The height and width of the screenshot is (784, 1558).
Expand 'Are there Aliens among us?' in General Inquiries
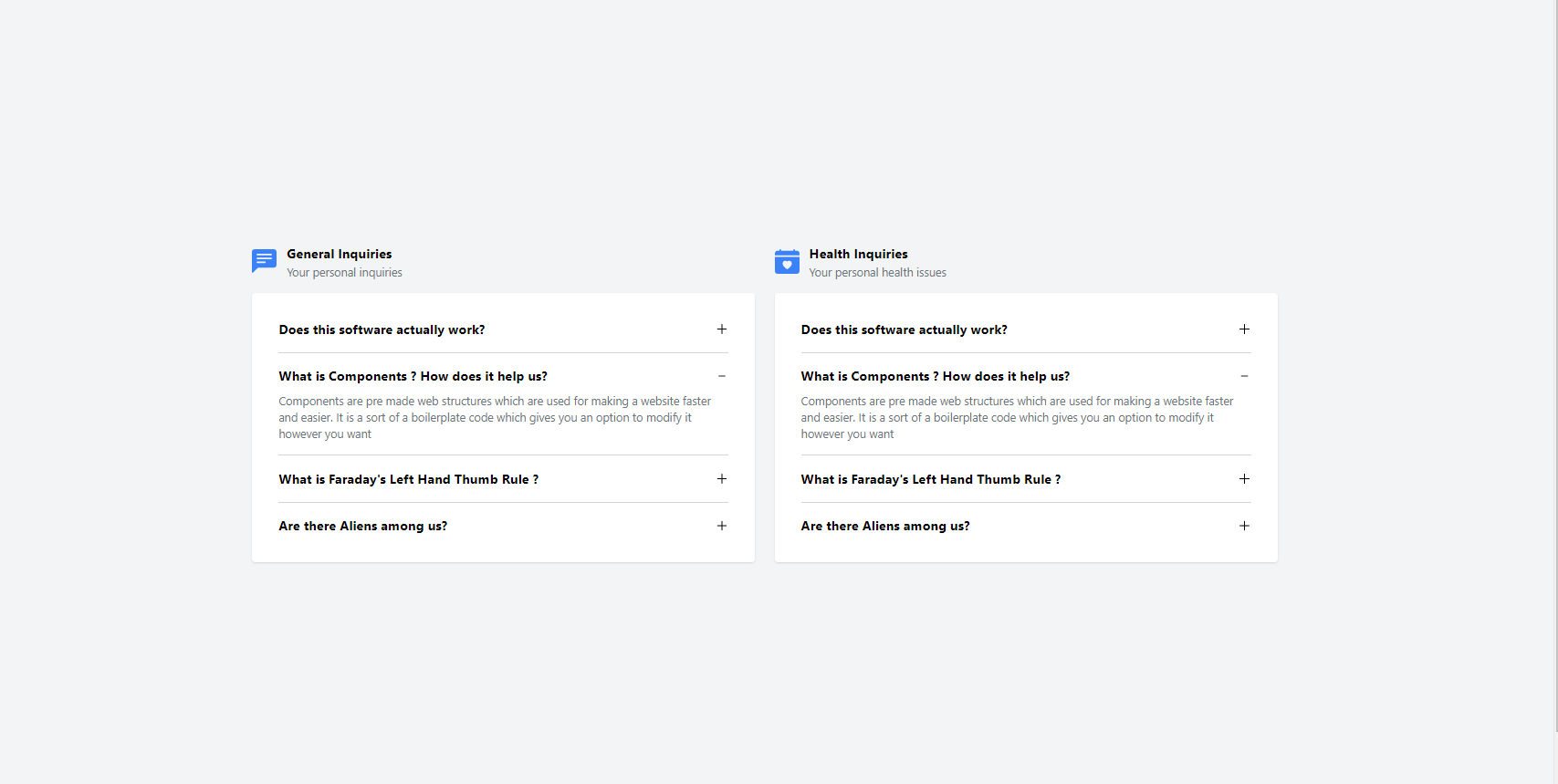[x=721, y=526]
